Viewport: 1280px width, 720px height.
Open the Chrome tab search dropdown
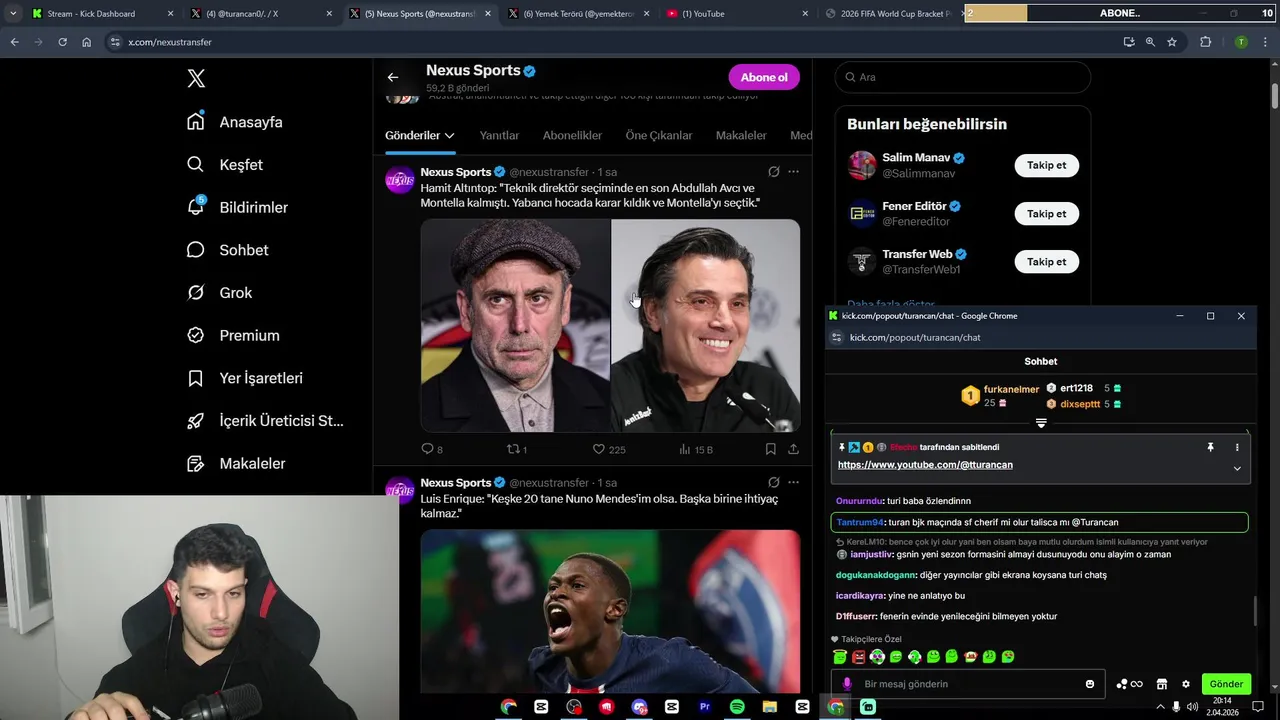point(13,14)
